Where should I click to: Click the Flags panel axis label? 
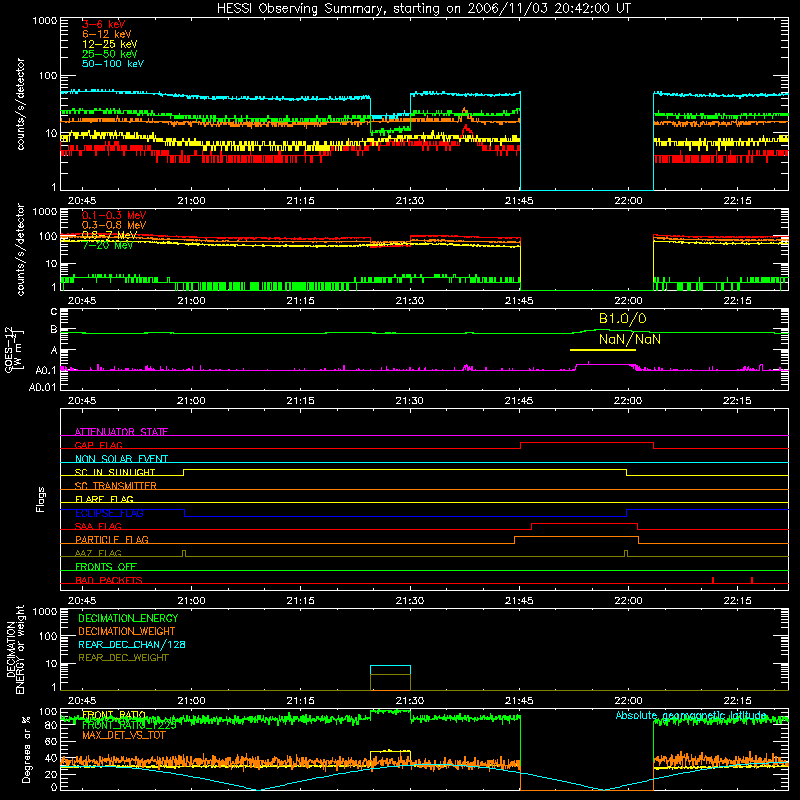click(40, 499)
